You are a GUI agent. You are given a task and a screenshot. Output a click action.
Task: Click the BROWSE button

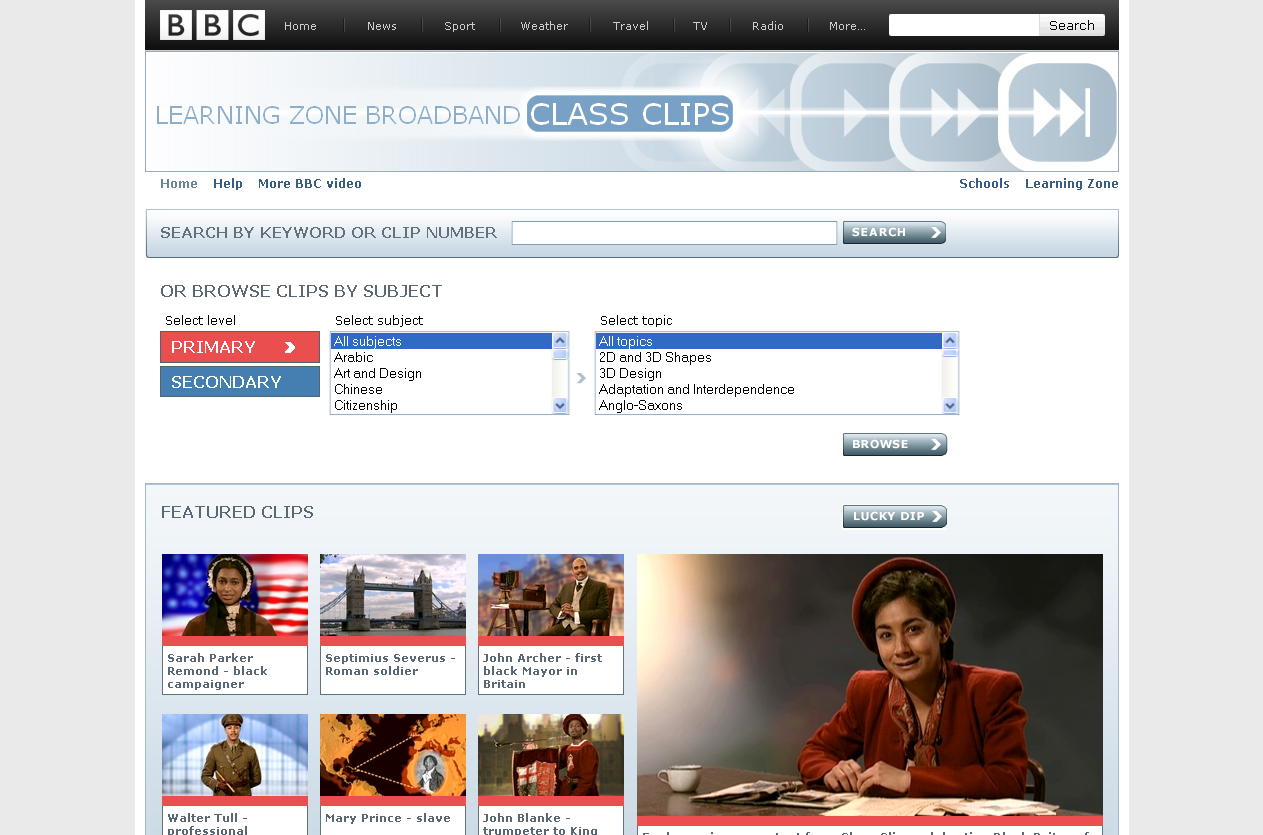tap(894, 444)
